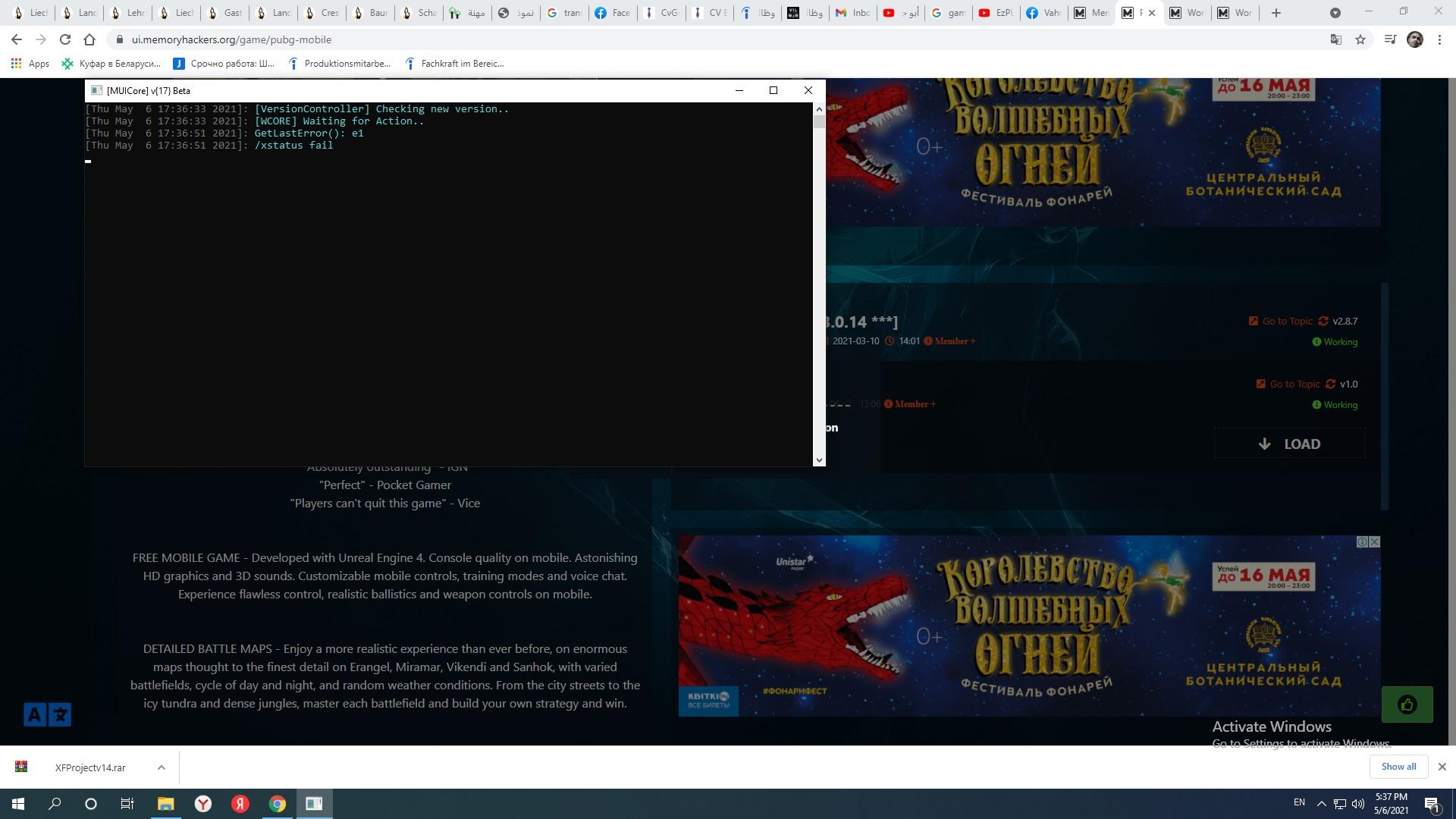This screenshot has width=1456, height=819.
Task: Open the red Yandex taskbar icon
Action: tap(240, 804)
